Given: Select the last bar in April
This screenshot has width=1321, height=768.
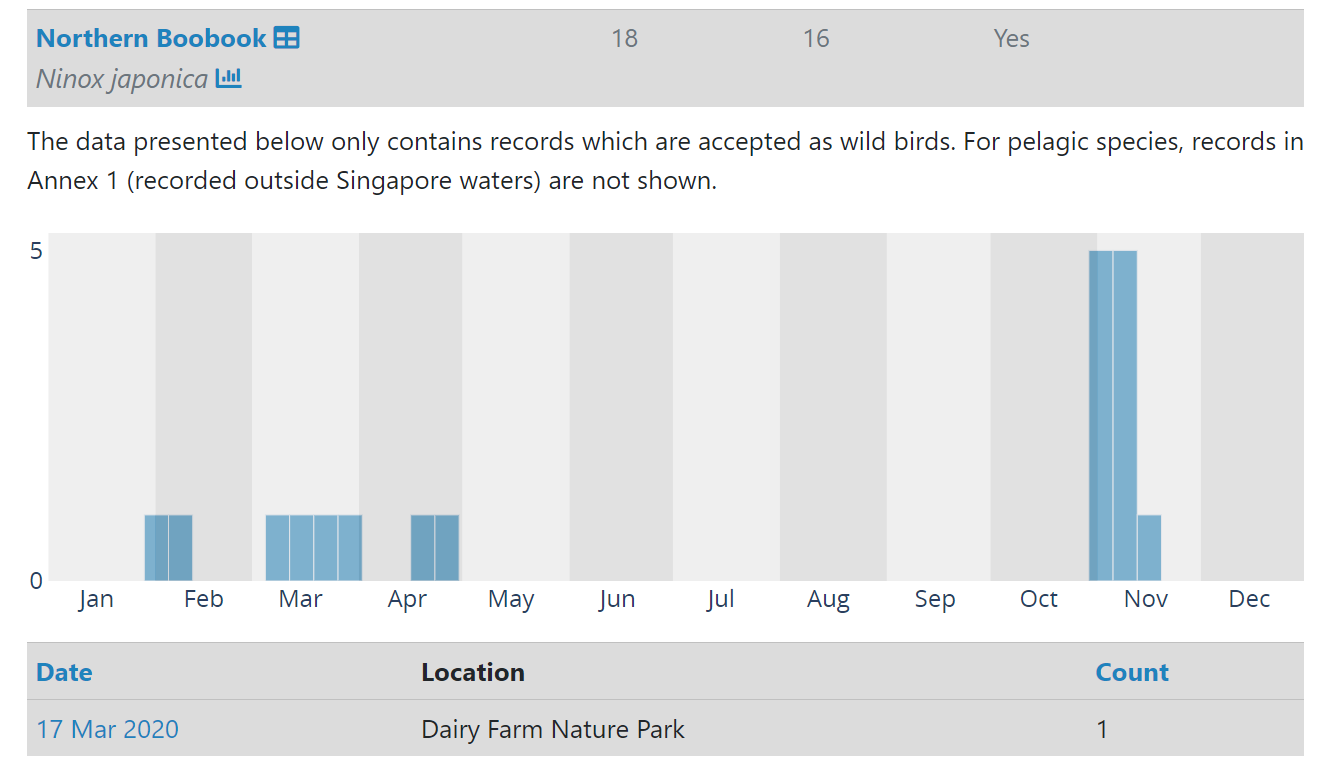Looking at the screenshot, I should 447,547.
